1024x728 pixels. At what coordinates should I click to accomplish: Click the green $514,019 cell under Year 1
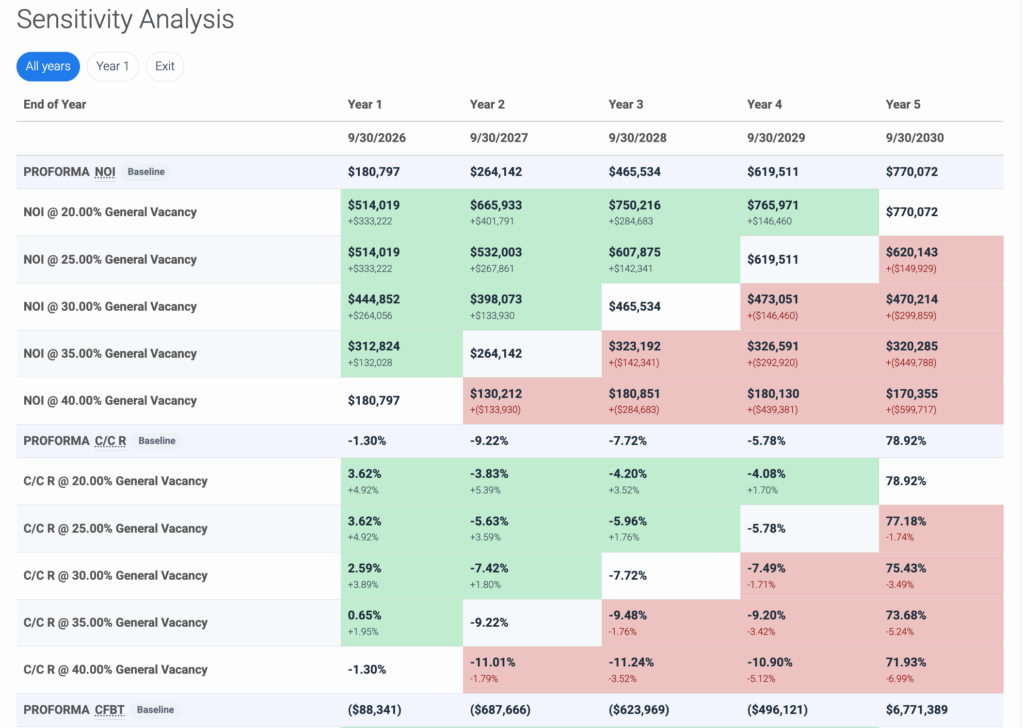(375, 204)
